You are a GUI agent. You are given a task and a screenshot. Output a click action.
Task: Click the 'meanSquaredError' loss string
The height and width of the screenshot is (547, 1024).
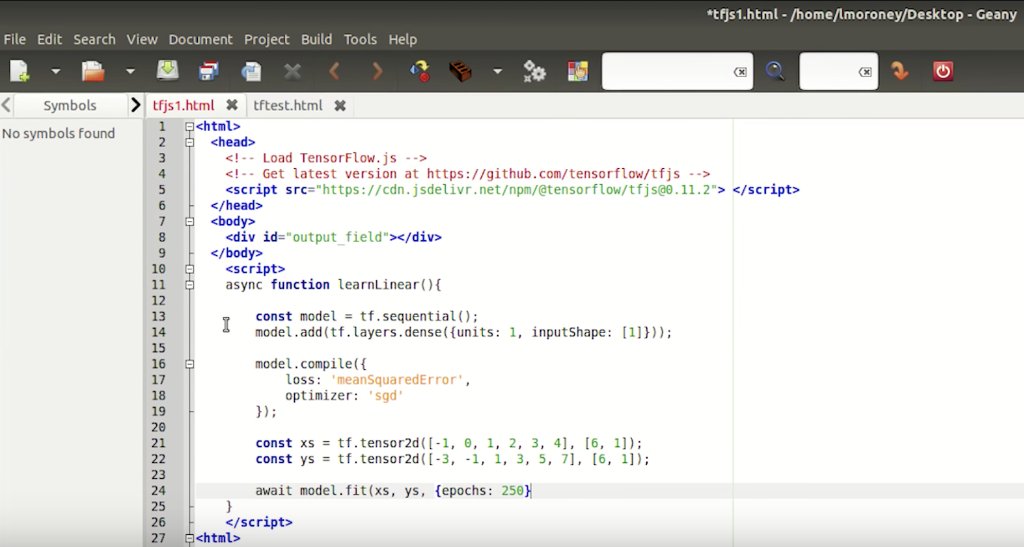[x=398, y=380]
